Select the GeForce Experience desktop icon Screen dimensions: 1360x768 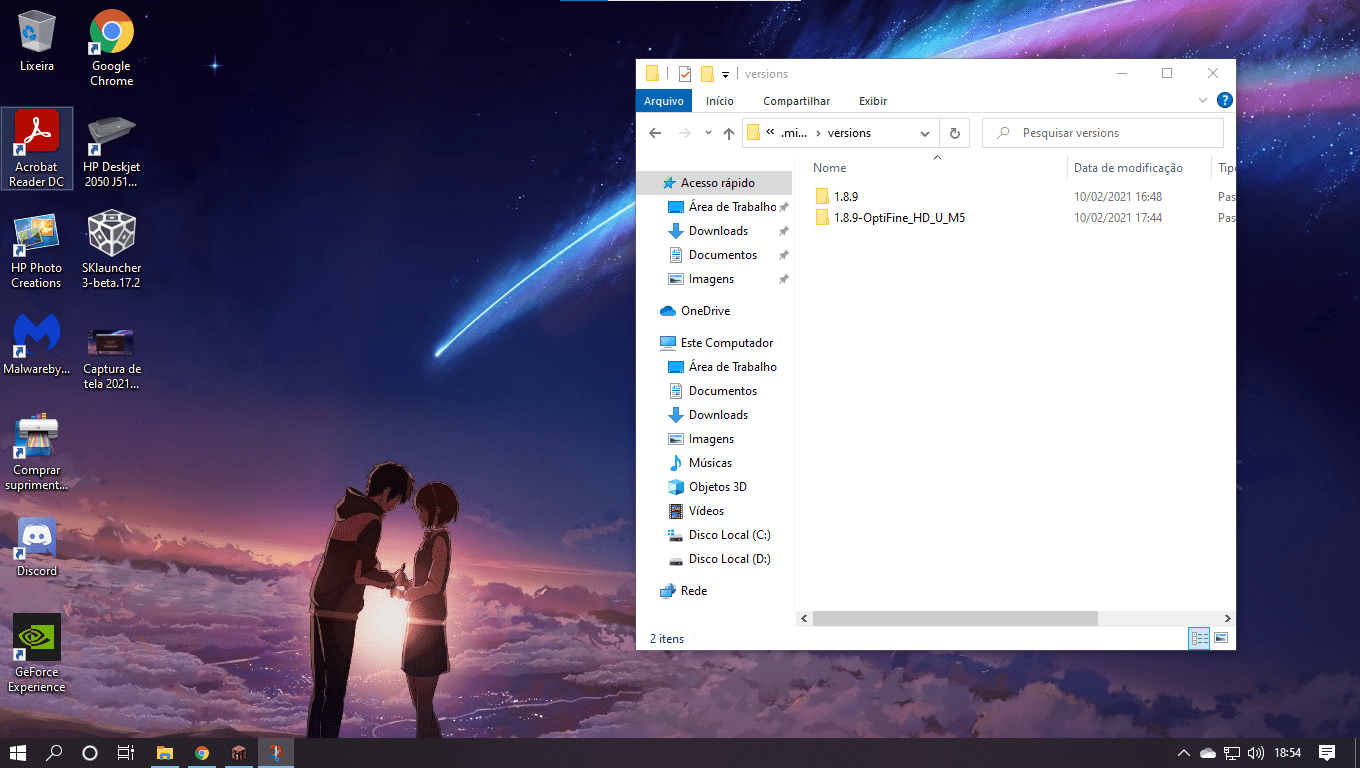pos(37,653)
